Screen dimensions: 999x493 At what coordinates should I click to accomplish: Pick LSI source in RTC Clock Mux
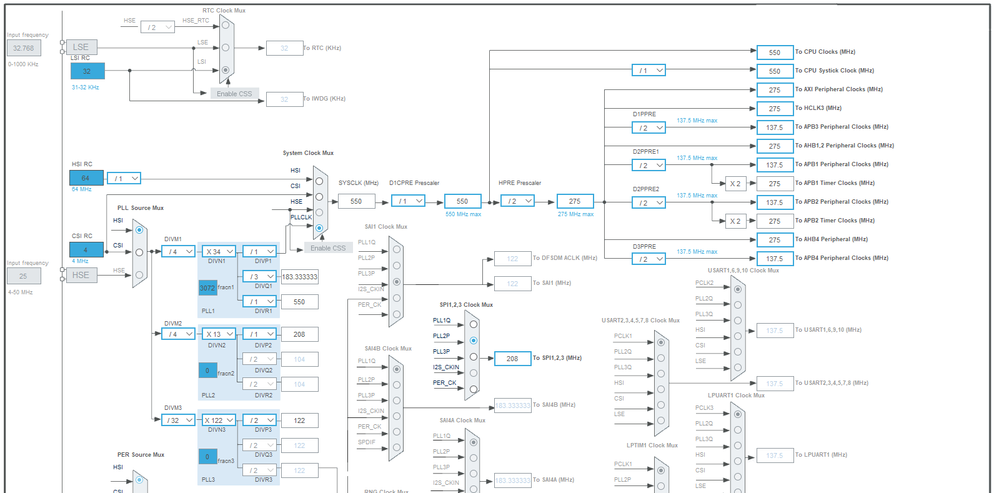pyautogui.click(x=226, y=70)
